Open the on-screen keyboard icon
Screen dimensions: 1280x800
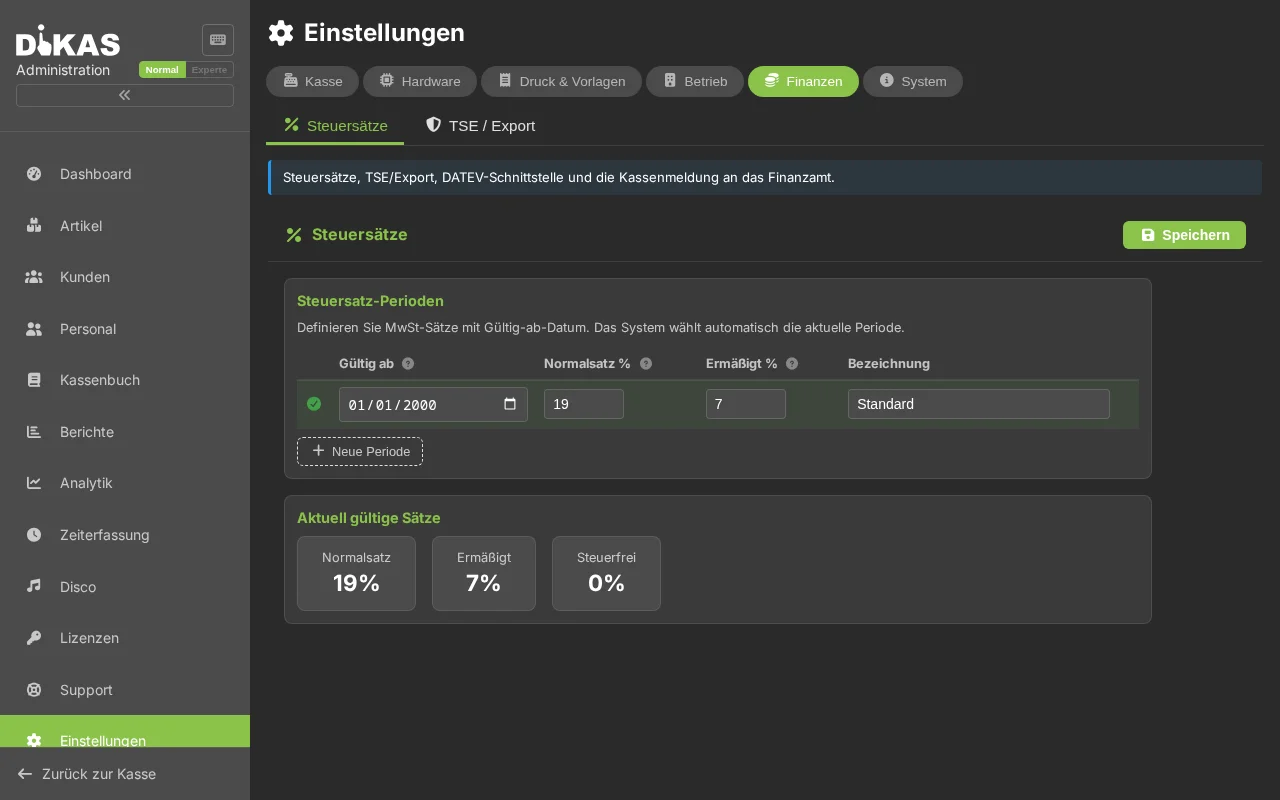pyautogui.click(x=218, y=40)
